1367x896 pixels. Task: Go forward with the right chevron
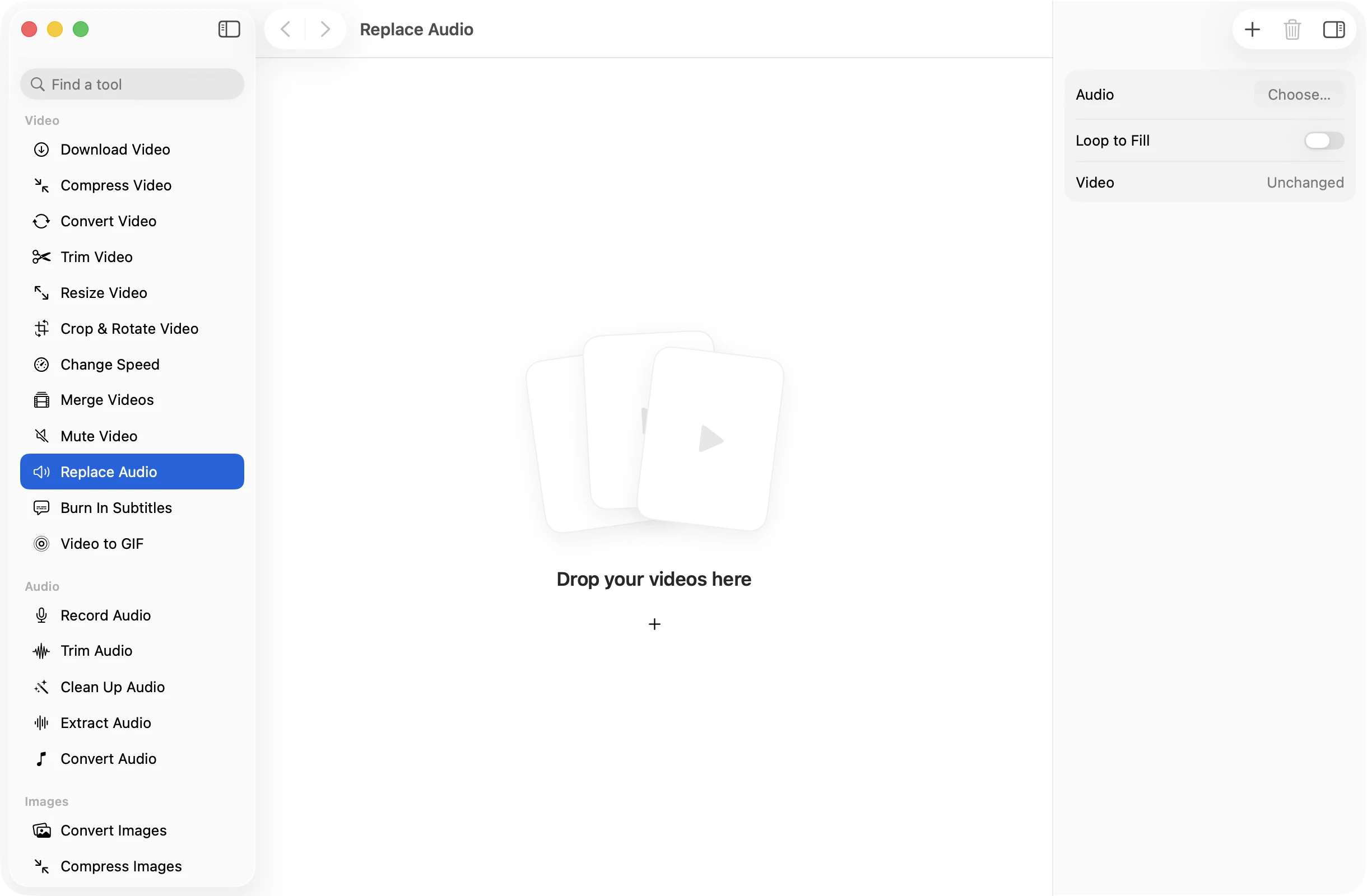click(x=325, y=29)
